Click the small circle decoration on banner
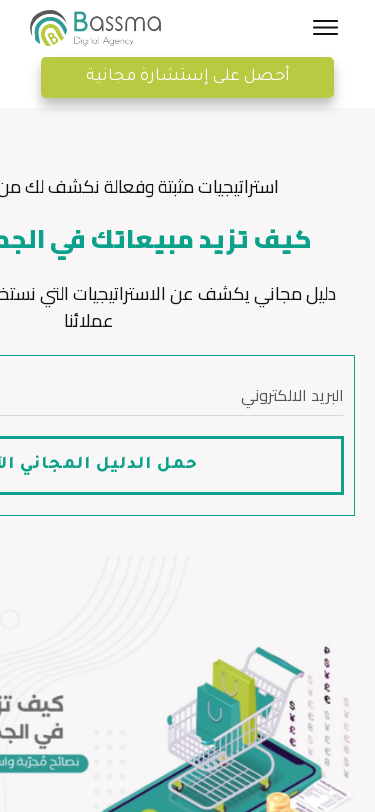375x812 pixels. click(x=9, y=619)
